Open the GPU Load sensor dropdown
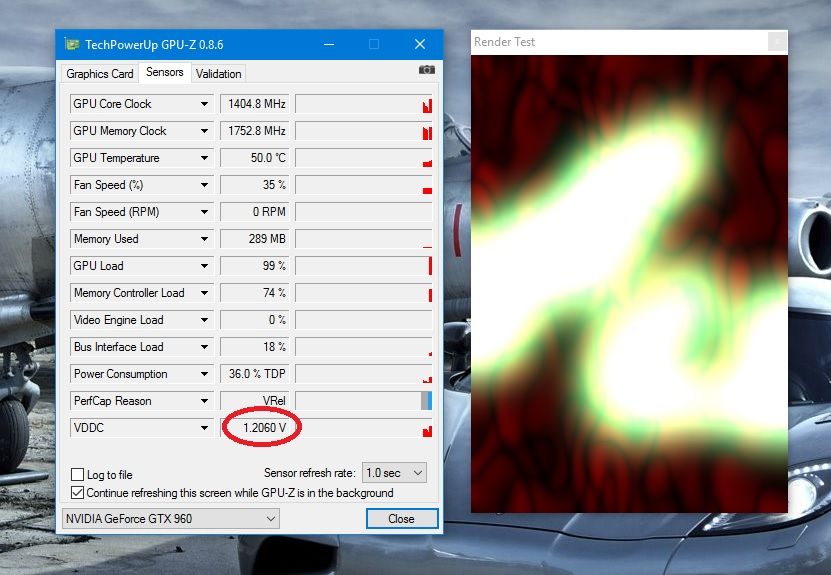Viewport: 831px width, 575px height. click(205, 266)
